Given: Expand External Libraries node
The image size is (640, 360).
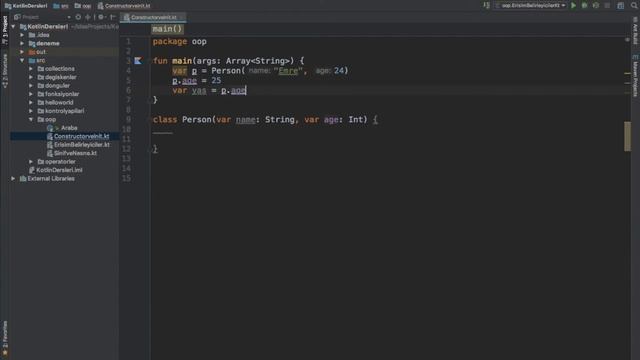Looking at the screenshot, I should pos(13,178).
